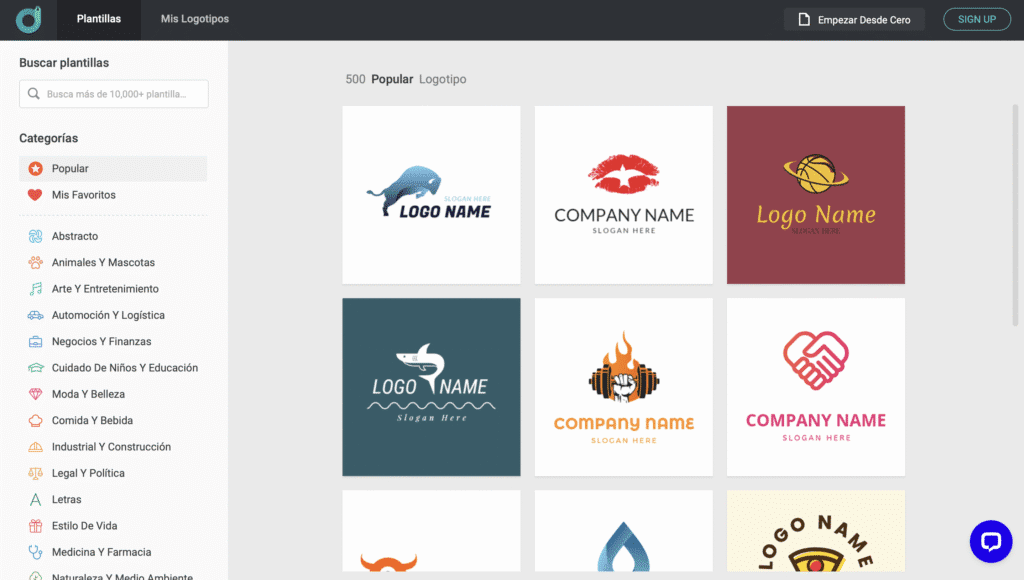Click the page vertical scrollbar
1024x580 pixels.
tap(1017, 200)
